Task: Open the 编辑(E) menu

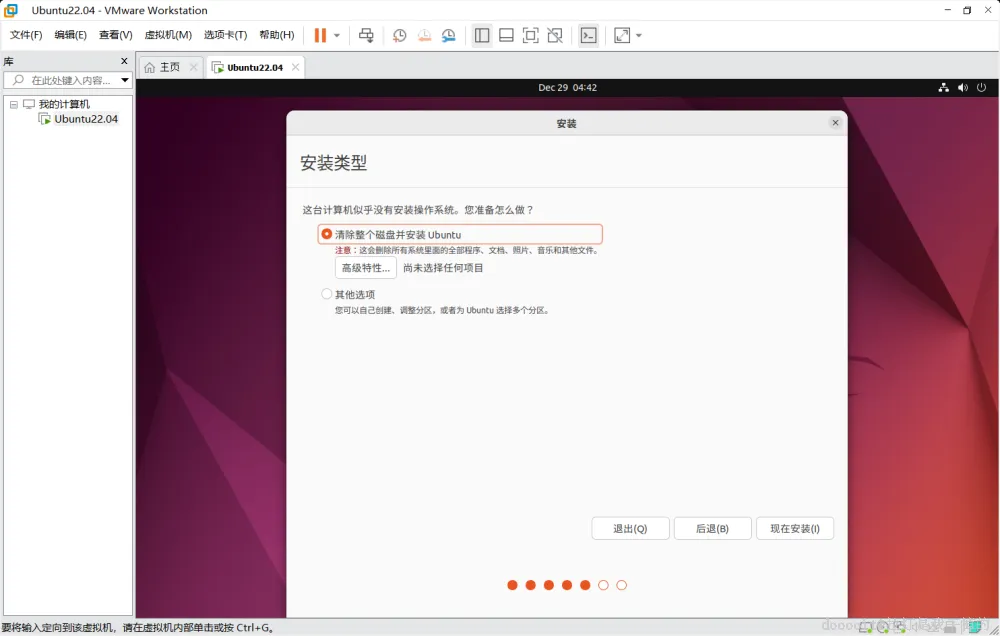Action: pyautogui.click(x=70, y=35)
